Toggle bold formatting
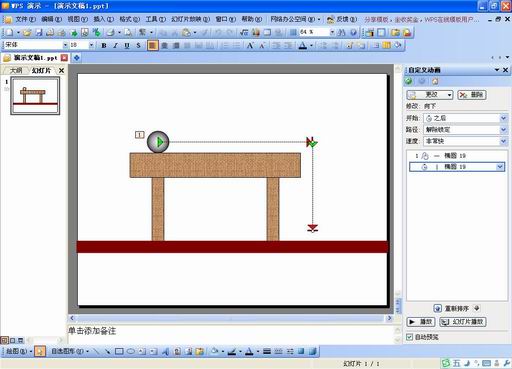 pos(104,45)
